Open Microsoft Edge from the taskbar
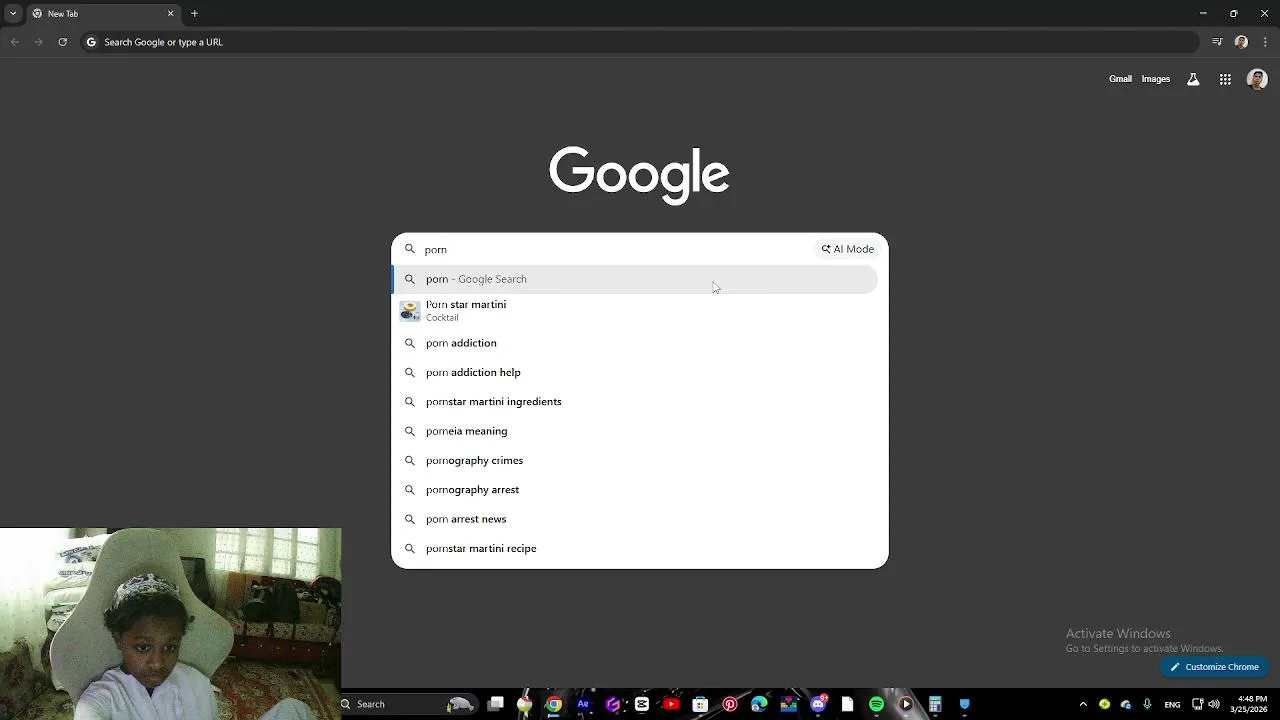The image size is (1280, 720). 759,704
